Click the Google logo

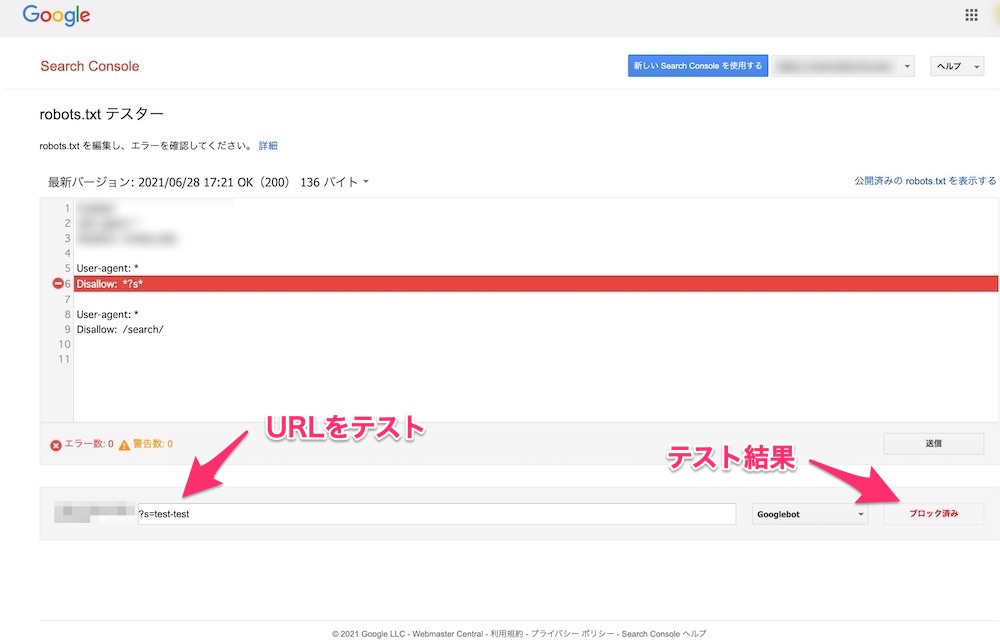coord(56,15)
